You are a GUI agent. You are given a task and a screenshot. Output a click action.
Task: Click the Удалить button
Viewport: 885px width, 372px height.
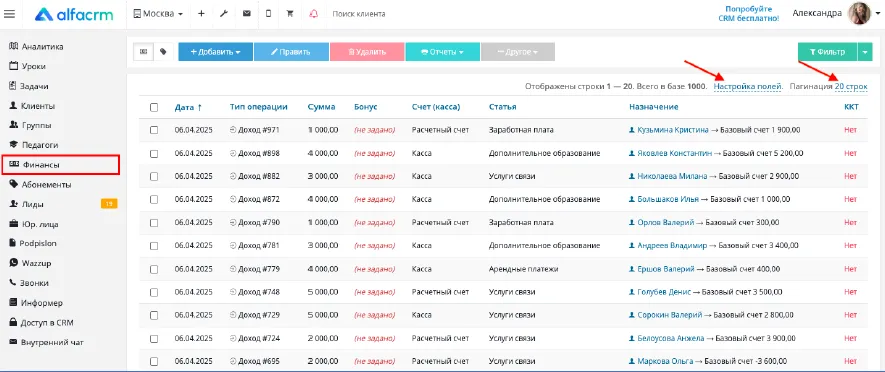367,51
